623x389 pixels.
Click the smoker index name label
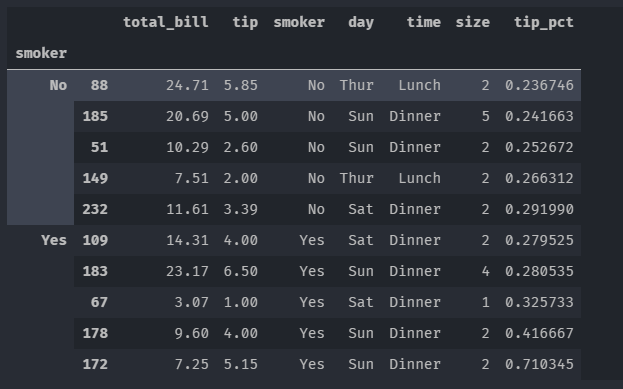click(x=41, y=53)
